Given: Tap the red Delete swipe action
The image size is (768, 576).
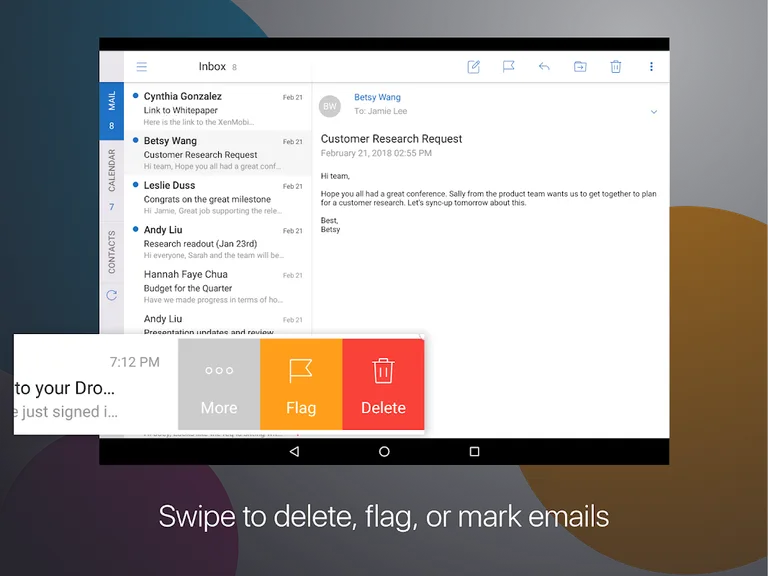Looking at the screenshot, I should pos(383,386).
